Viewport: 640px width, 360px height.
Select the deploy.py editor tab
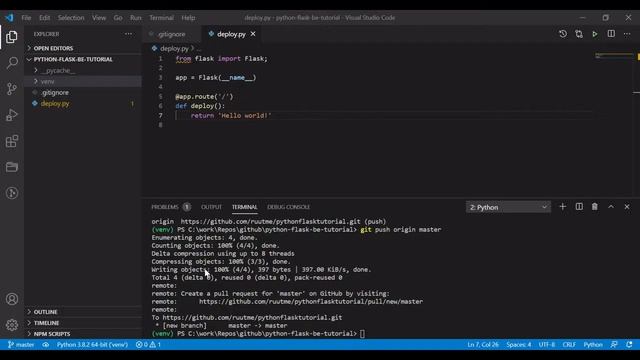click(231, 34)
